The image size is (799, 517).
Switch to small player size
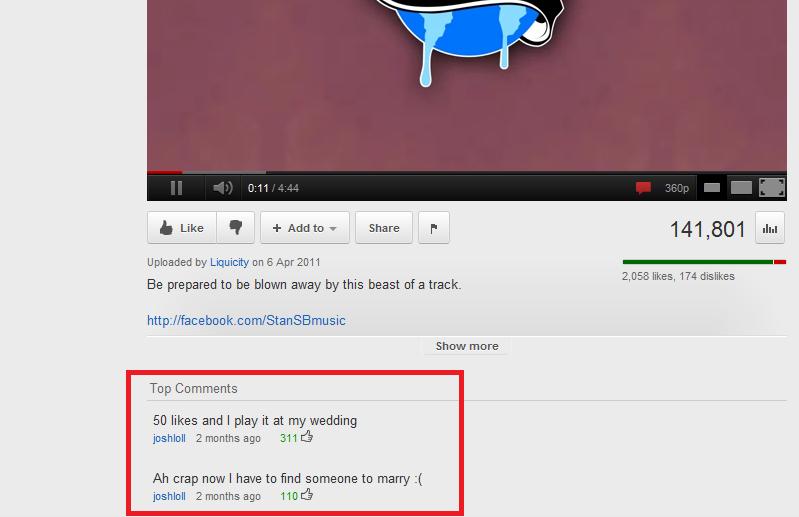pyautogui.click(x=712, y=188)
